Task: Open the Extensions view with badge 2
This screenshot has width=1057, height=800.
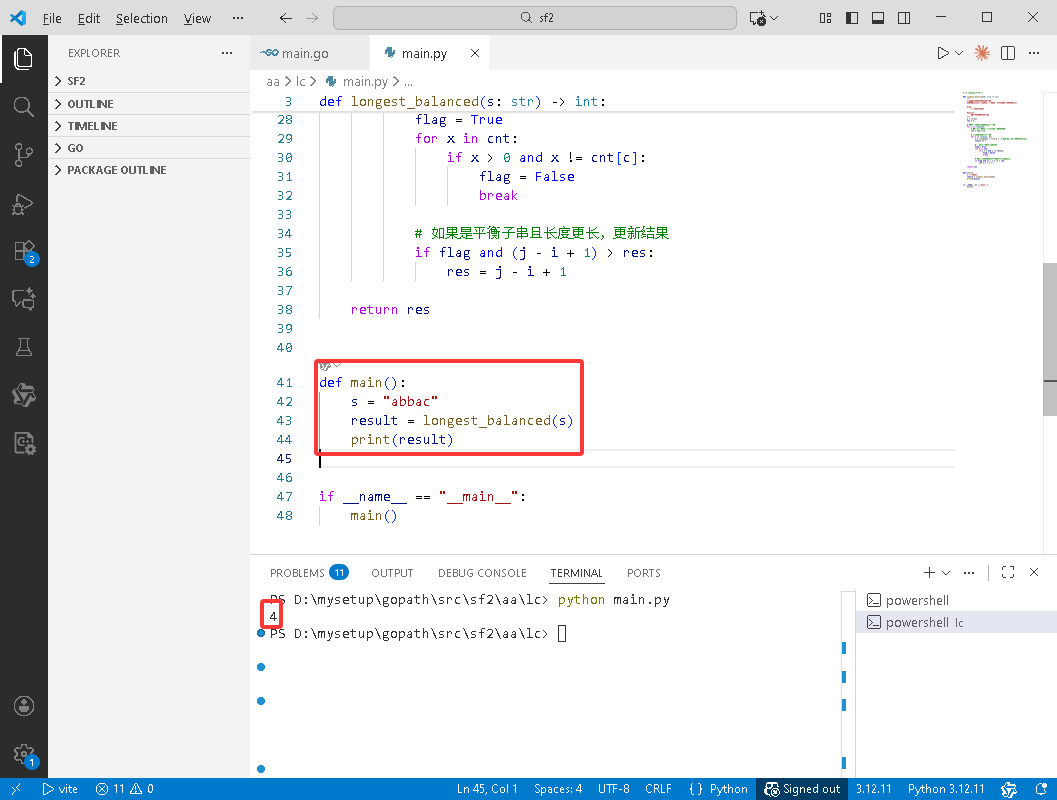Action: click(x=25, y=252)
